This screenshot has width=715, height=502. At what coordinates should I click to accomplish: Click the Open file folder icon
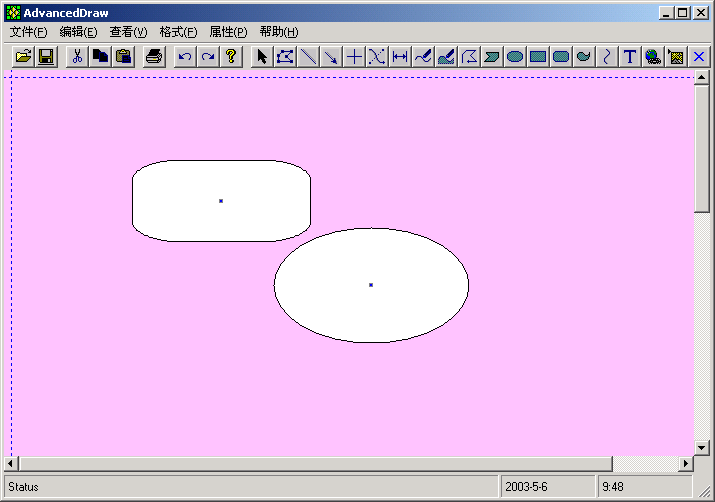point(23,56)
